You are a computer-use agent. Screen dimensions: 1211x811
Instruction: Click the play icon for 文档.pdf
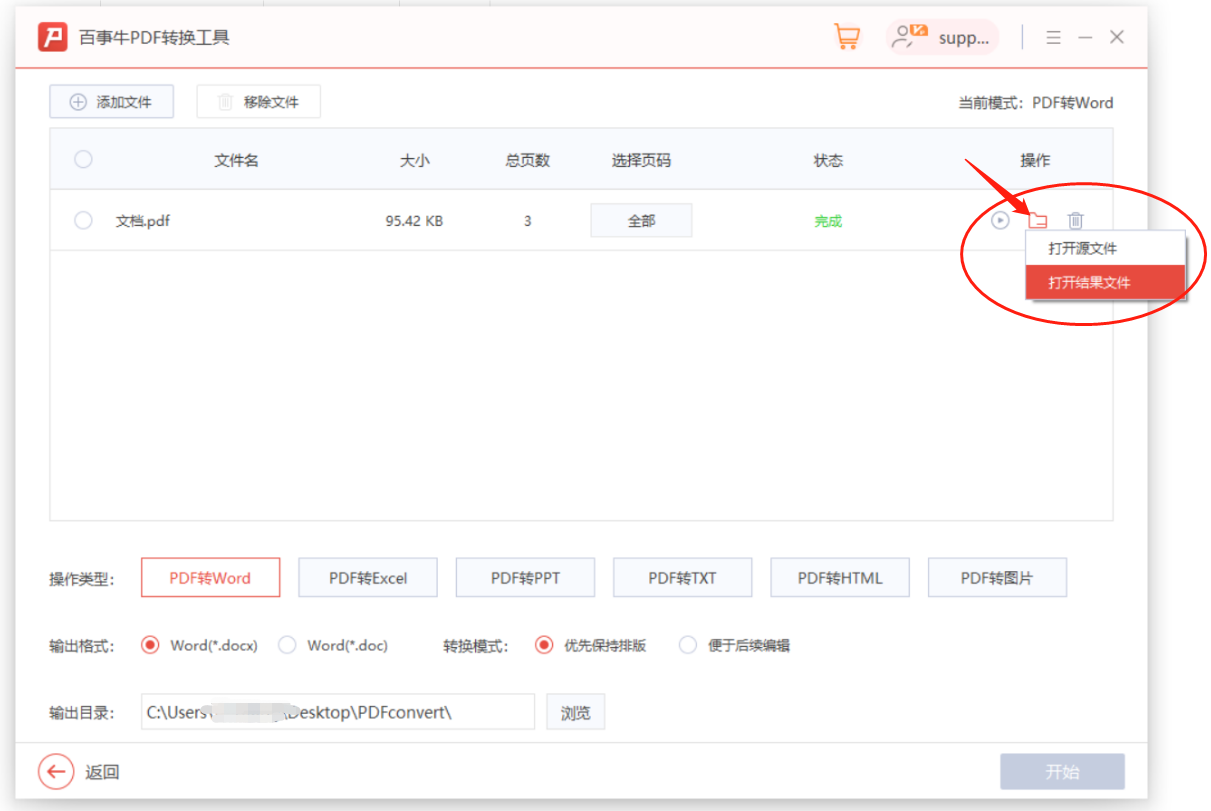tap(999, 220)
